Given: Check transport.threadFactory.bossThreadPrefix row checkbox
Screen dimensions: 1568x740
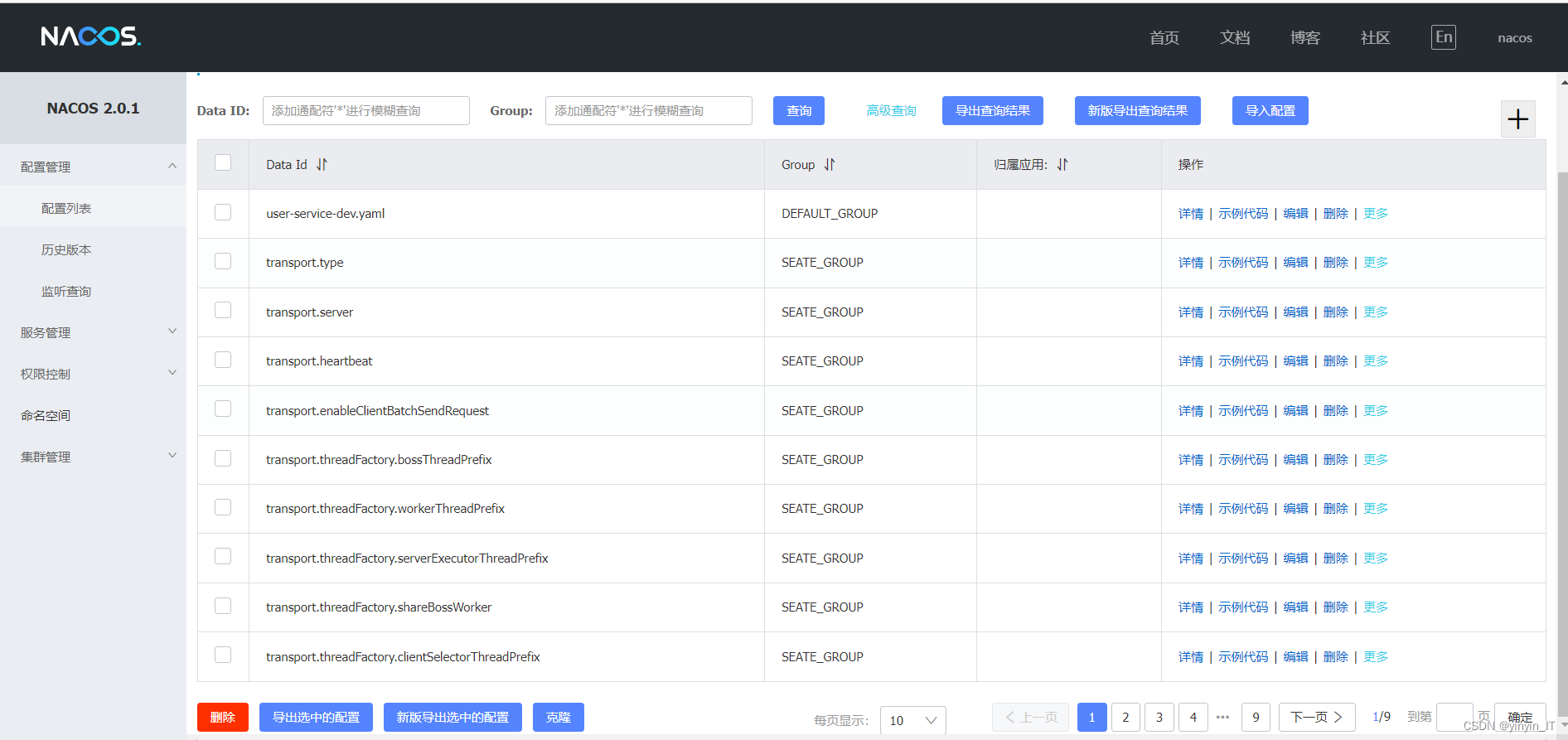Looking at the screenshot, I should tap(223, 458).
